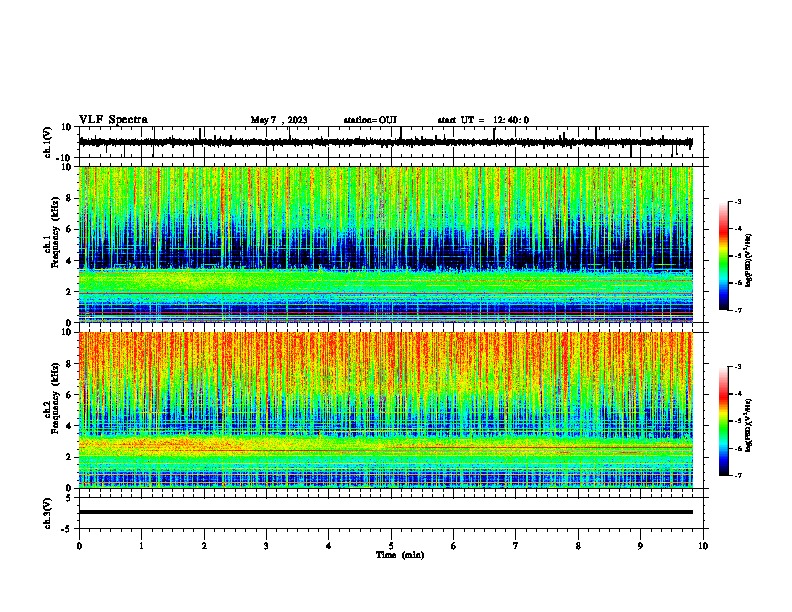The height and width of the screenshot is (612, 792).
Task: Click the ch.2 color bar log(PSD) unit label
Action: coord(749,425)
